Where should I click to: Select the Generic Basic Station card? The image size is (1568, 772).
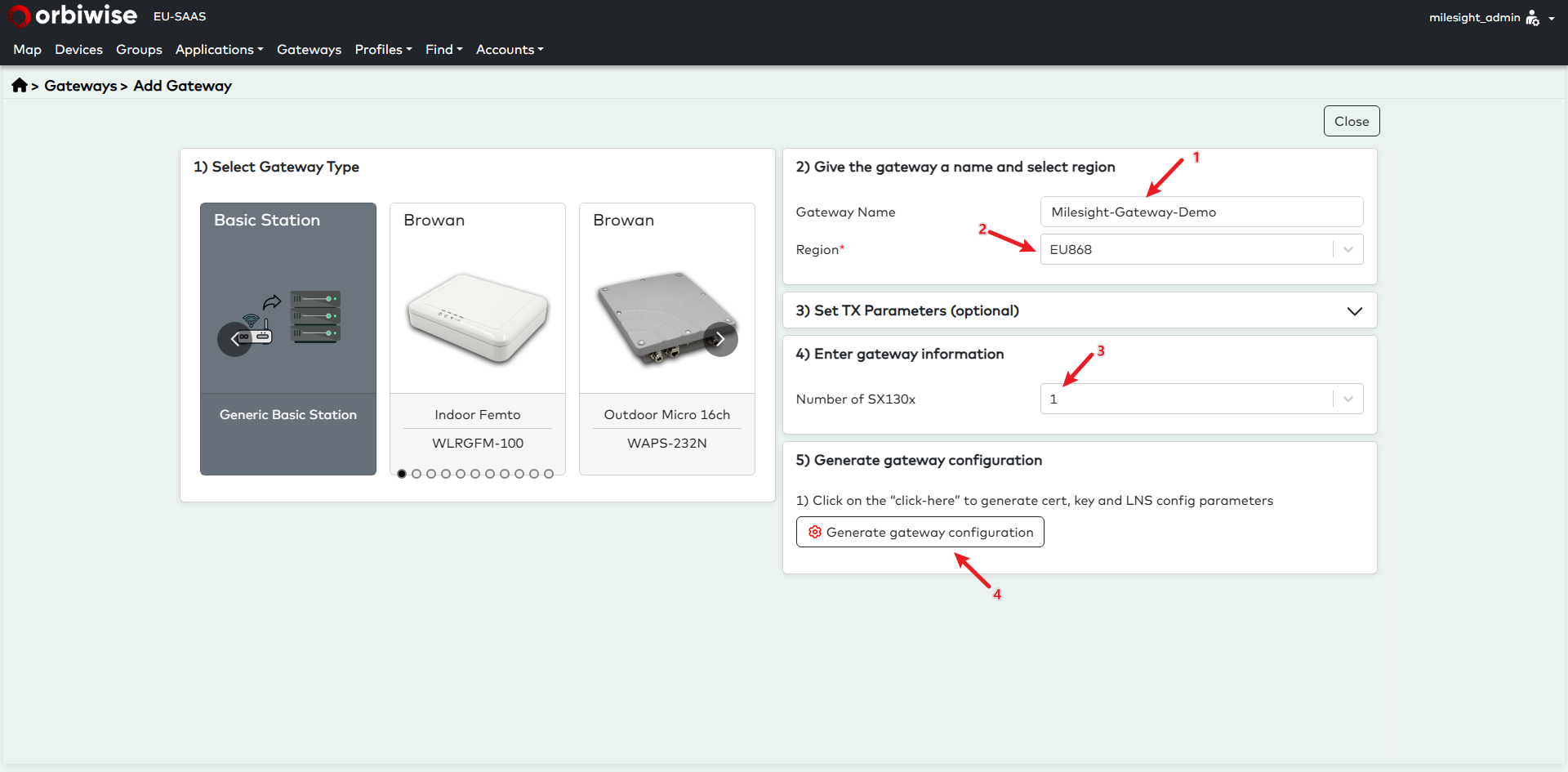(288, 339)
